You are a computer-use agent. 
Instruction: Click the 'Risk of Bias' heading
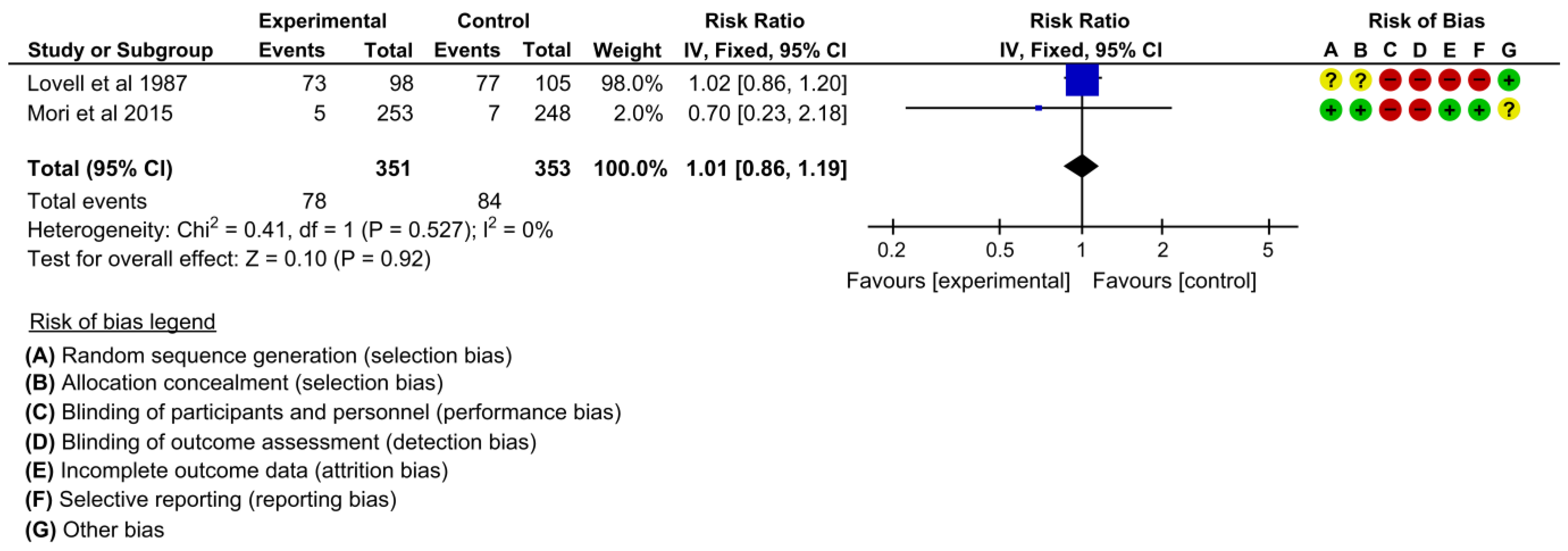1426,21
